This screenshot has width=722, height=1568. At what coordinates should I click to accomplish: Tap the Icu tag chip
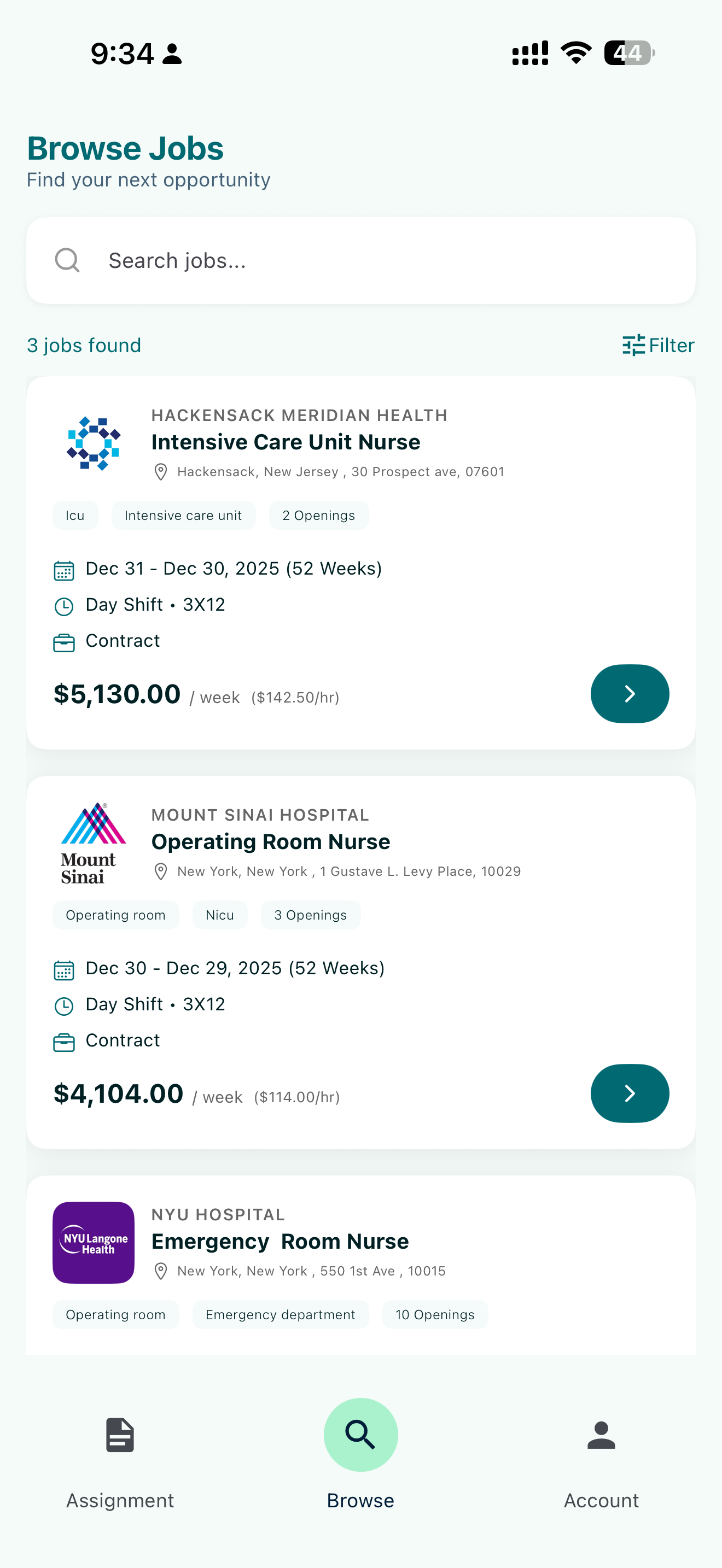pos(75,516)
